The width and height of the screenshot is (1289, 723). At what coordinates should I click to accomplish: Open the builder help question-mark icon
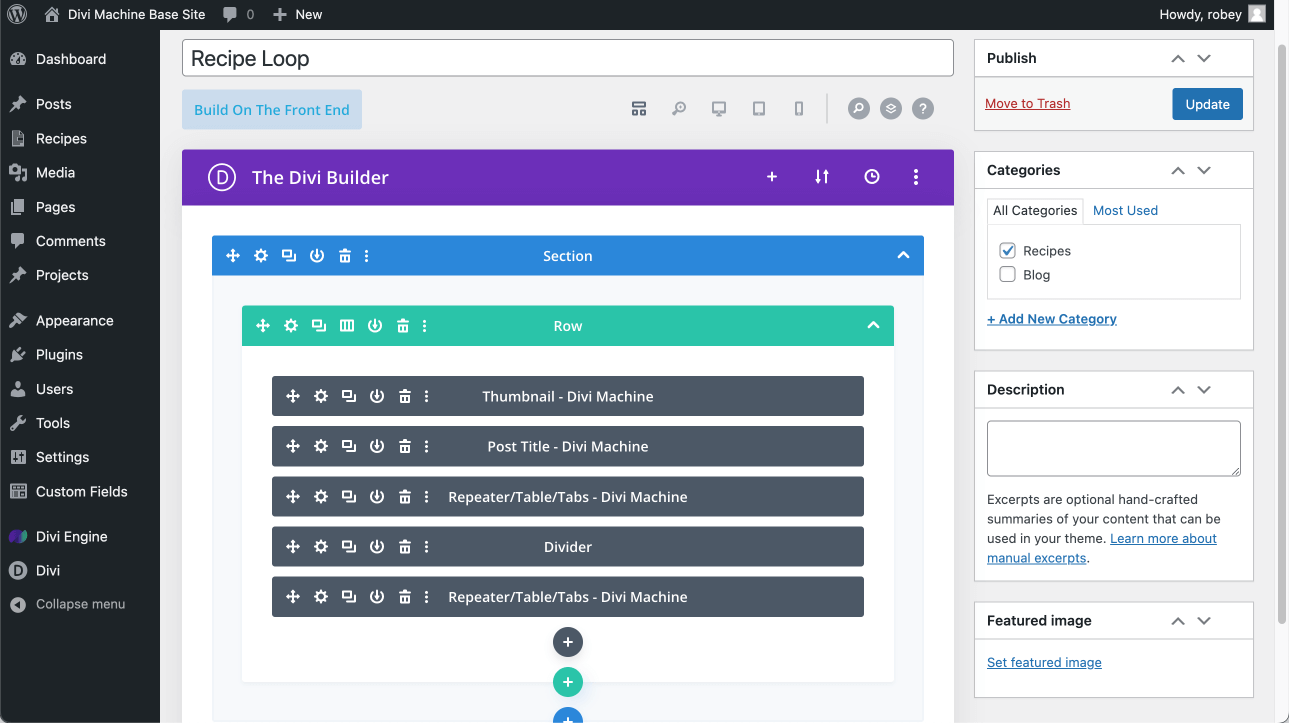[x=923, y=109]
